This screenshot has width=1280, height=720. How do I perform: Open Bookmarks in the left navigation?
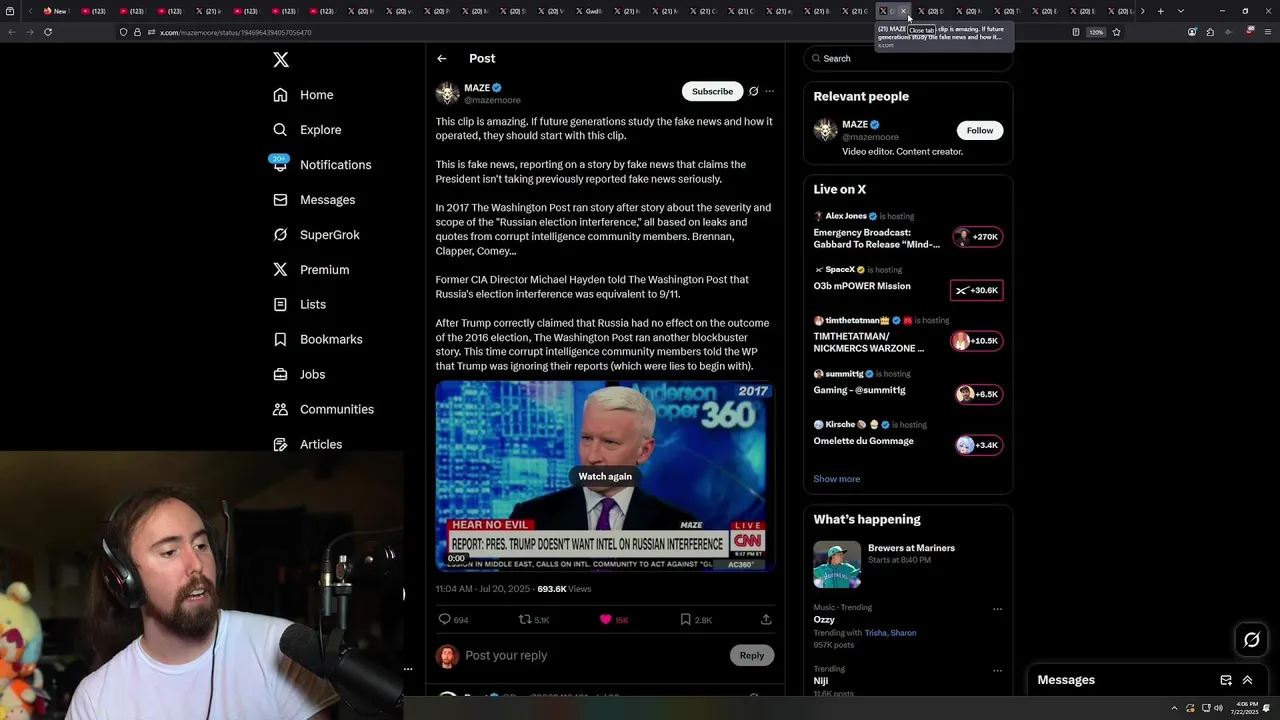317,339
